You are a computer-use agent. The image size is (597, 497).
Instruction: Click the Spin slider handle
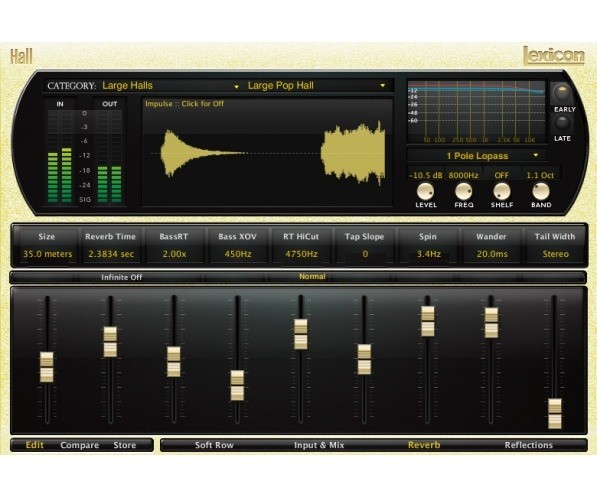(x=428, y=321)
